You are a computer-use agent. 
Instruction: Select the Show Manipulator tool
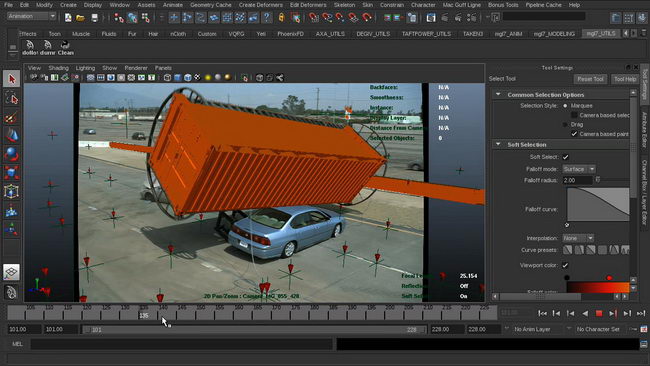coord(12,229)
